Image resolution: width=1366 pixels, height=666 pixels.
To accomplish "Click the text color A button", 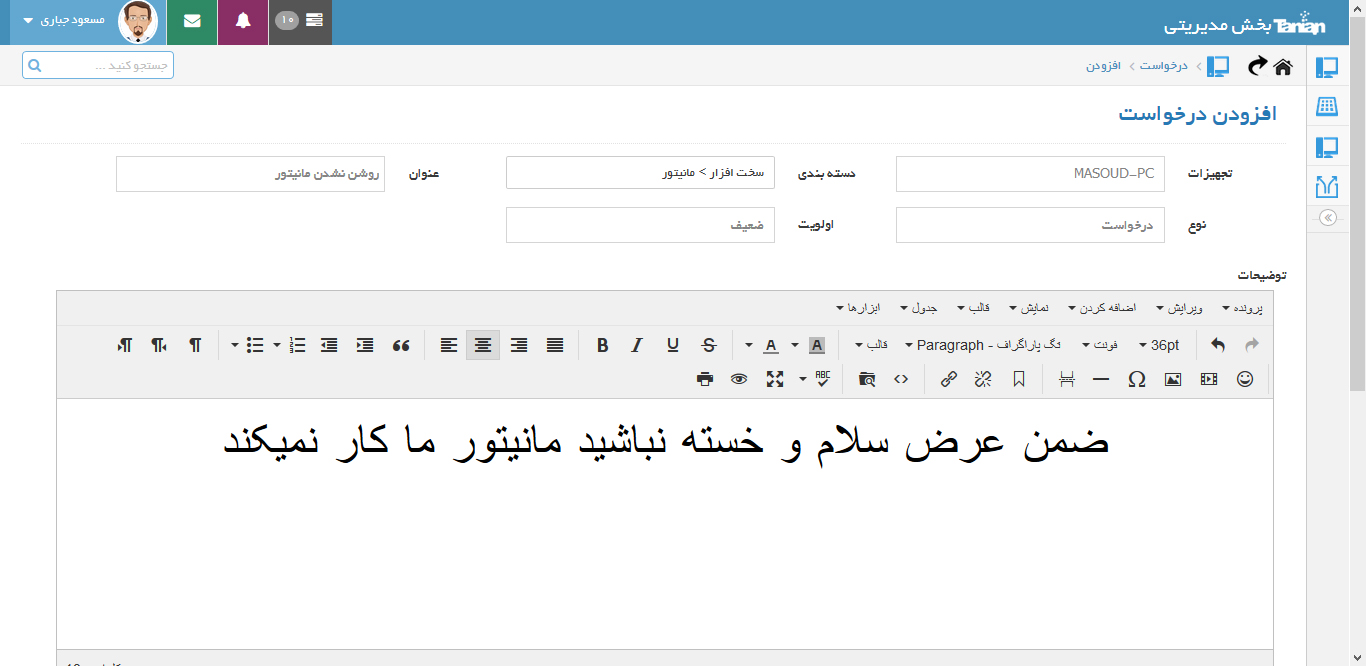I will click(770, 345).
